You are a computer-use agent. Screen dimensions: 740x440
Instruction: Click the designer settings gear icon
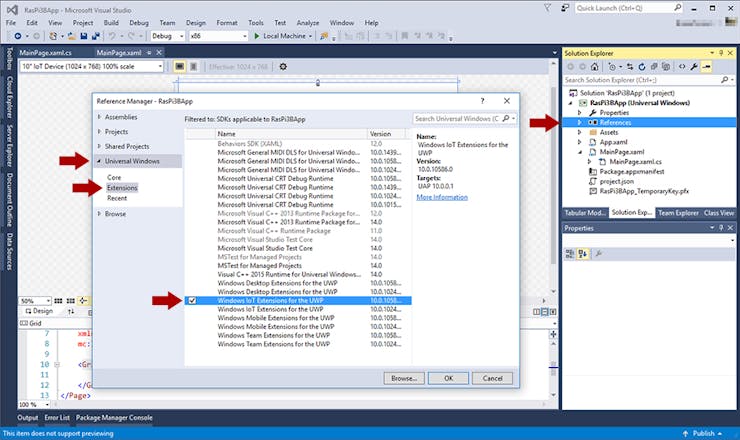click(x=283, y=67)
